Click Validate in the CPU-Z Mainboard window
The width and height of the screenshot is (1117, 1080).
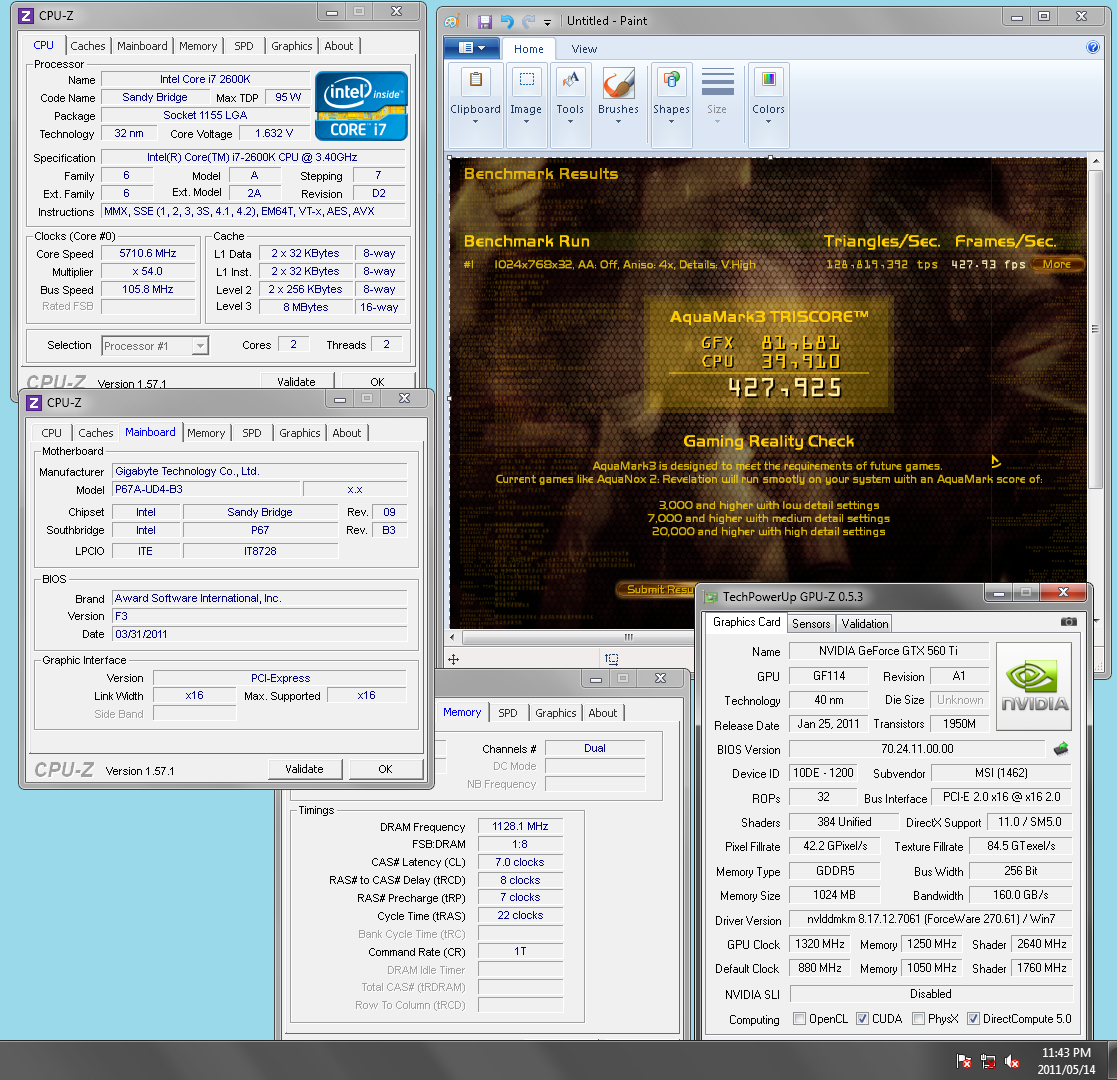304,769
